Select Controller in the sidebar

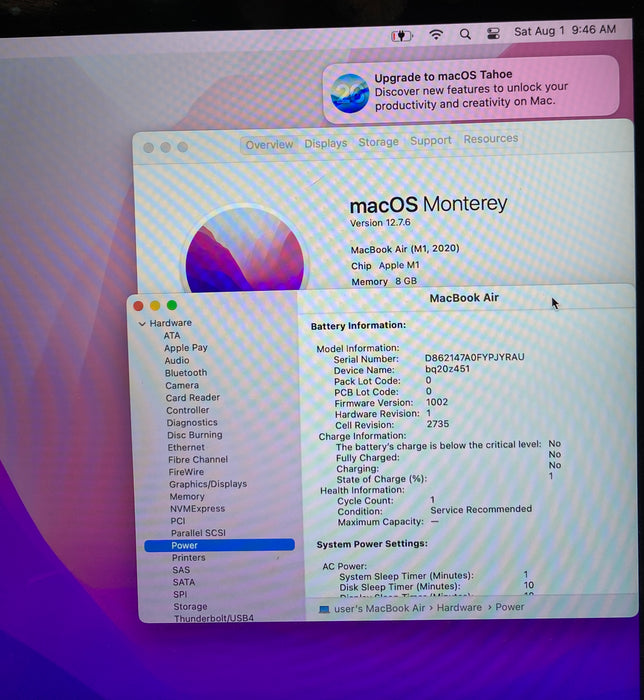[x=187, y=410]
